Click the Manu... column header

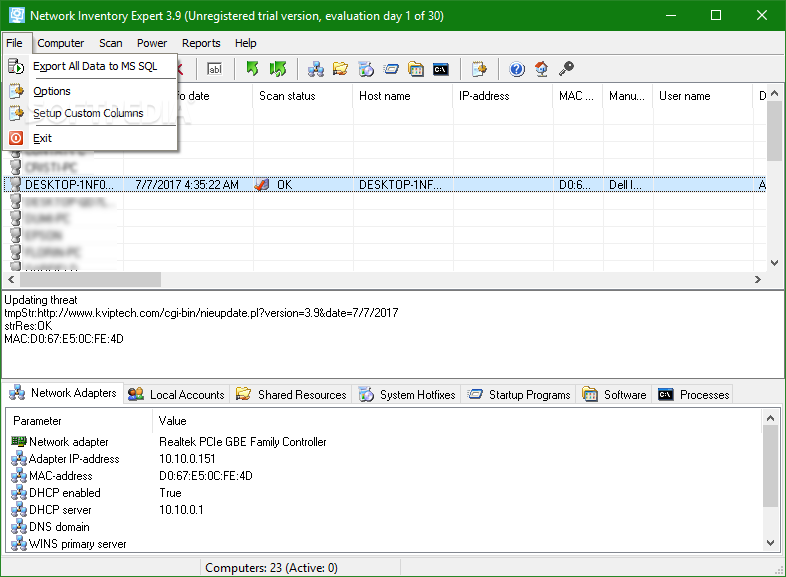pos(628,96)
